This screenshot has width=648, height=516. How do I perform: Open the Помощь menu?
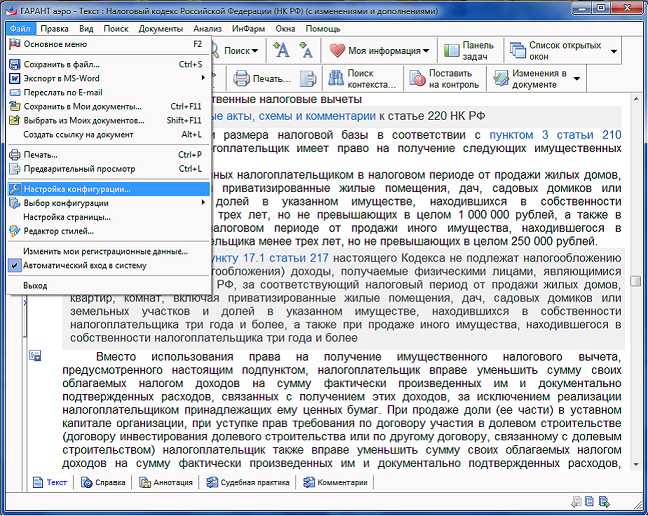pyautogui.click(x=323, y=29)
